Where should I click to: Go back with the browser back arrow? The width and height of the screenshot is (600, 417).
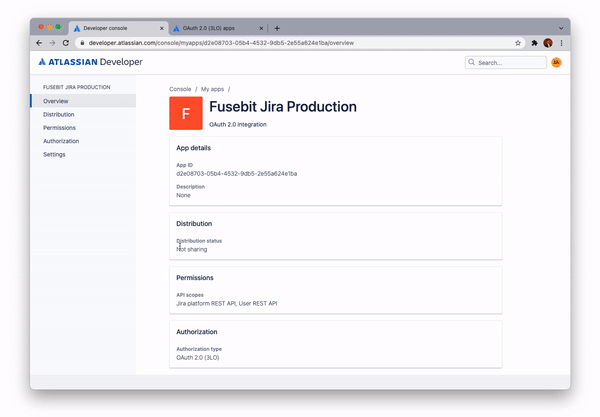tap(39, 43)
